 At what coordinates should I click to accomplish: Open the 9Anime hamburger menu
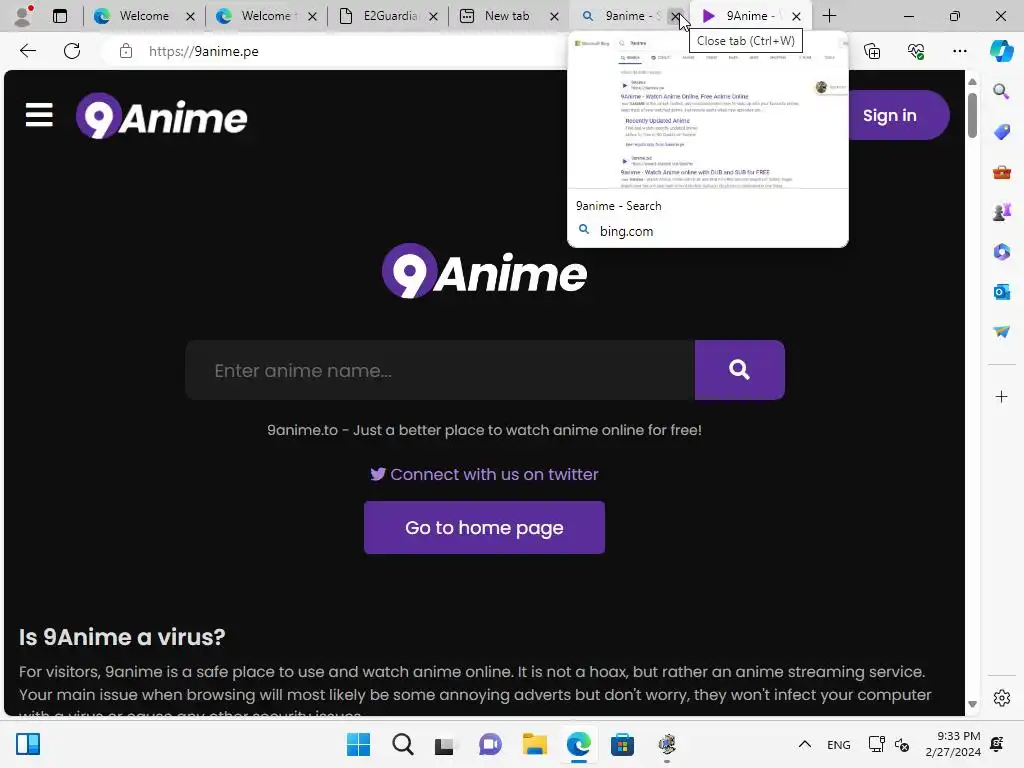39,116
